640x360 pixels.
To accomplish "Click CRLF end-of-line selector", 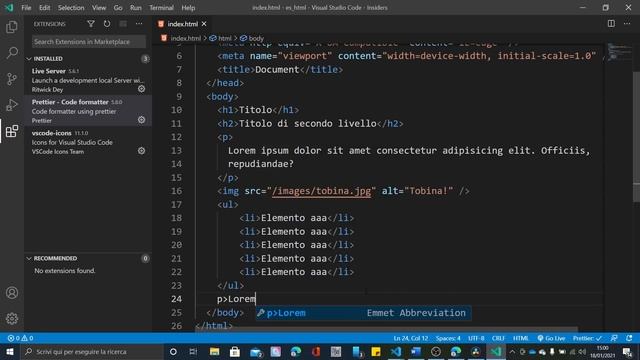I will coord(498,338).
